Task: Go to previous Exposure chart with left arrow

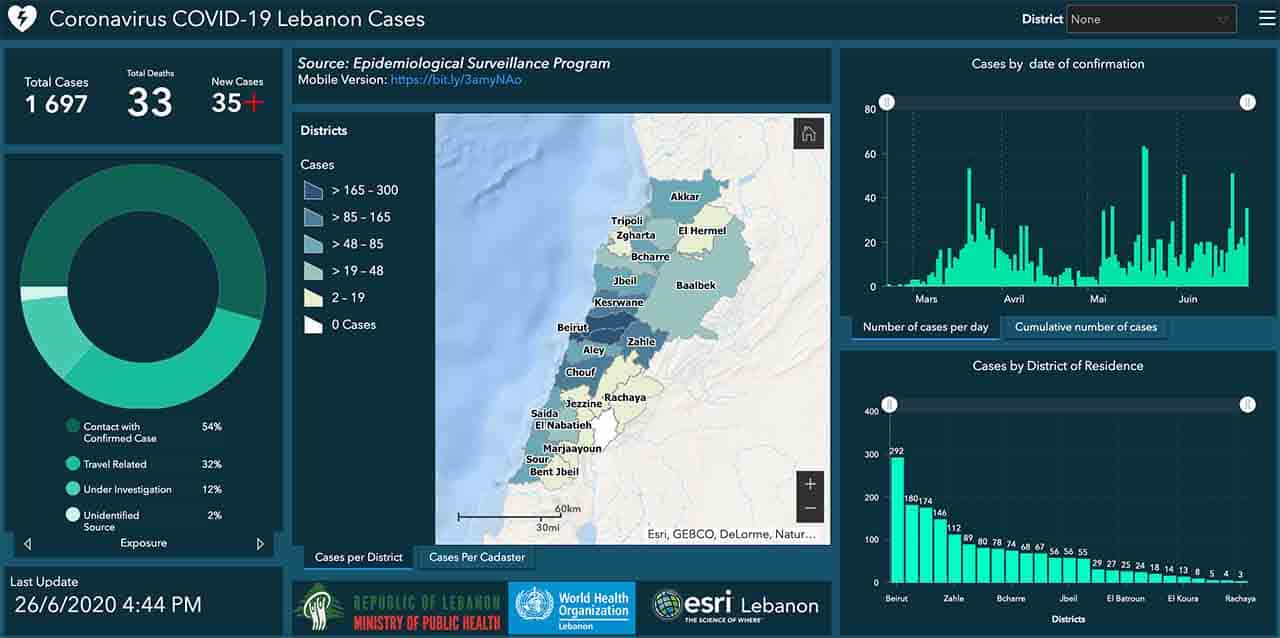Action: coord(27,544)
